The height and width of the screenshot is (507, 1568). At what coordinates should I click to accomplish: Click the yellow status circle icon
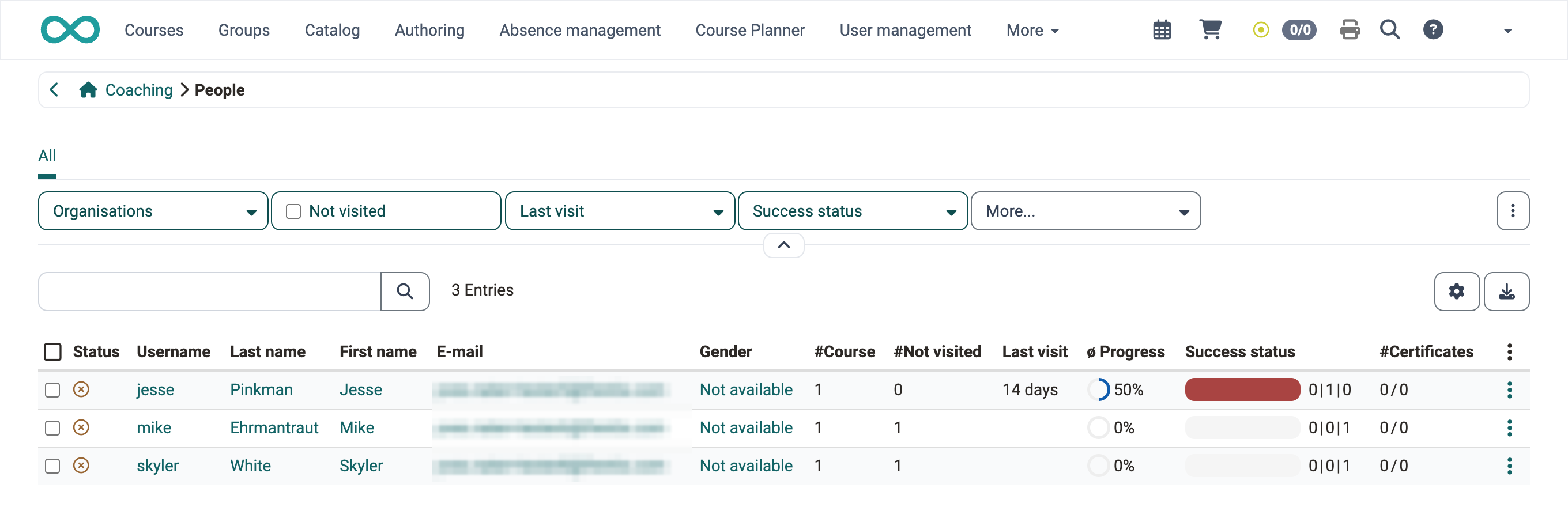tap(1261, 30)
